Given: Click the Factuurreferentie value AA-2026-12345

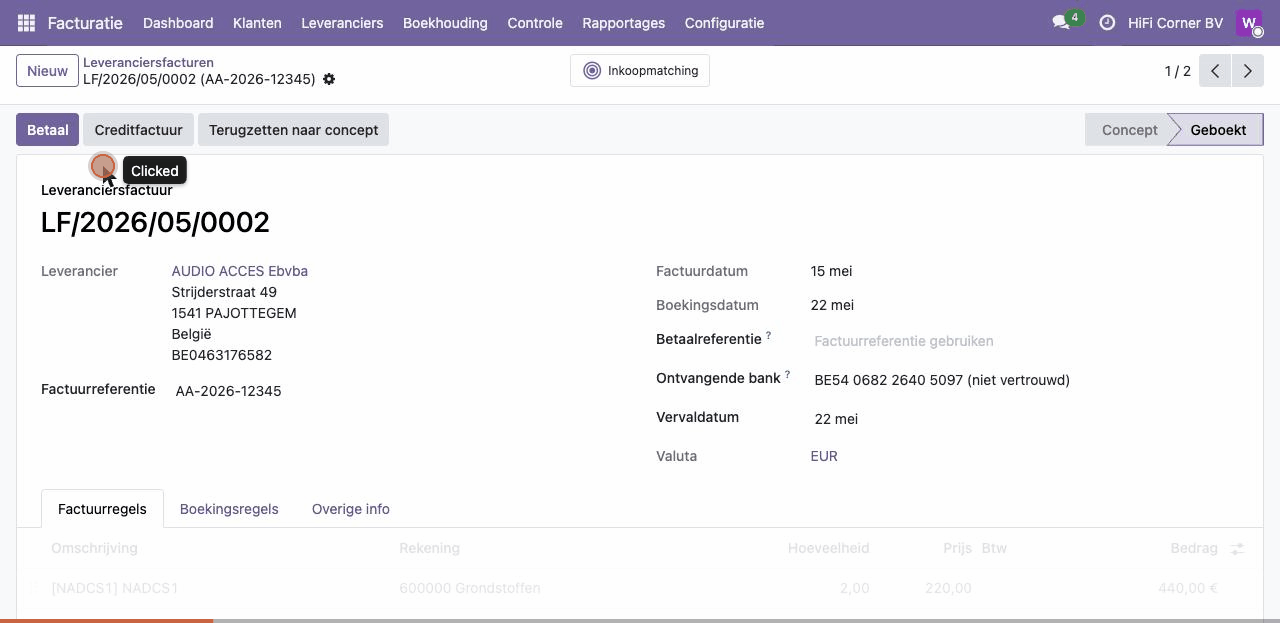Looking at the screenshot, I should (x=229, y=391).
